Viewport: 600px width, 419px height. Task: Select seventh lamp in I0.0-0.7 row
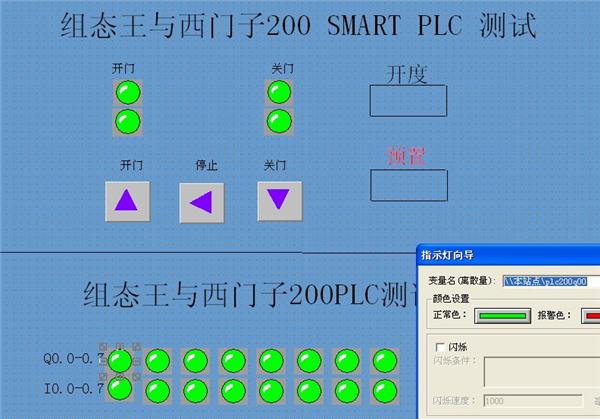347,391
